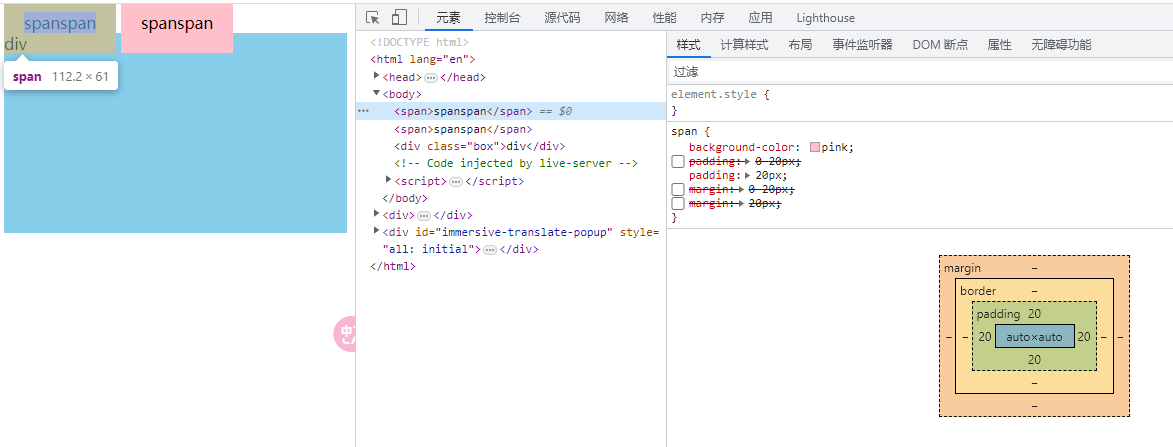
Task: Open the 计算样式 (Computed) styles tab
Action: [744, 45]
